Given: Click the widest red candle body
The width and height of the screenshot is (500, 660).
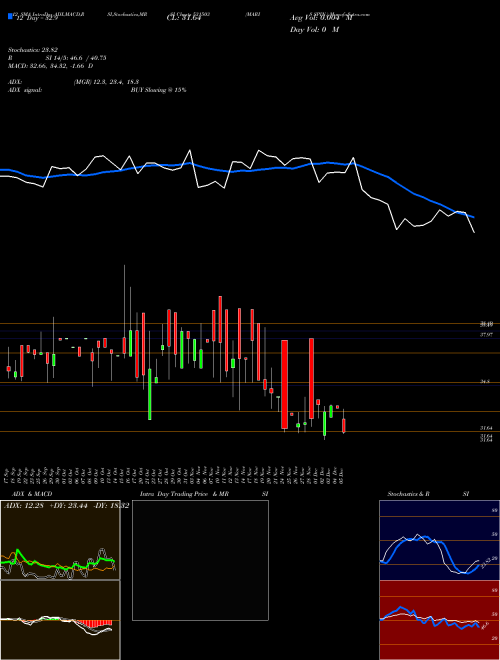Looking at the screenshot, I should point(285,384).
